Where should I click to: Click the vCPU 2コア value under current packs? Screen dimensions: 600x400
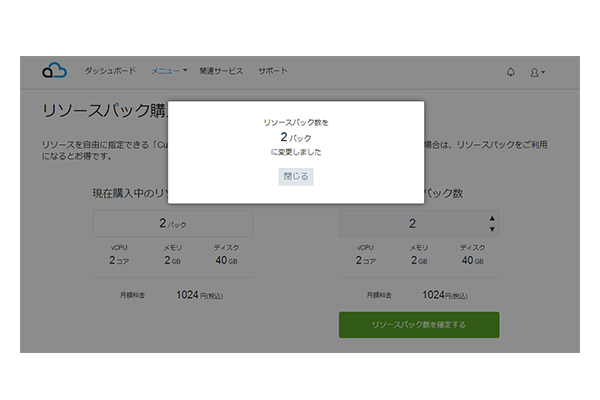[x=119, y=260]
